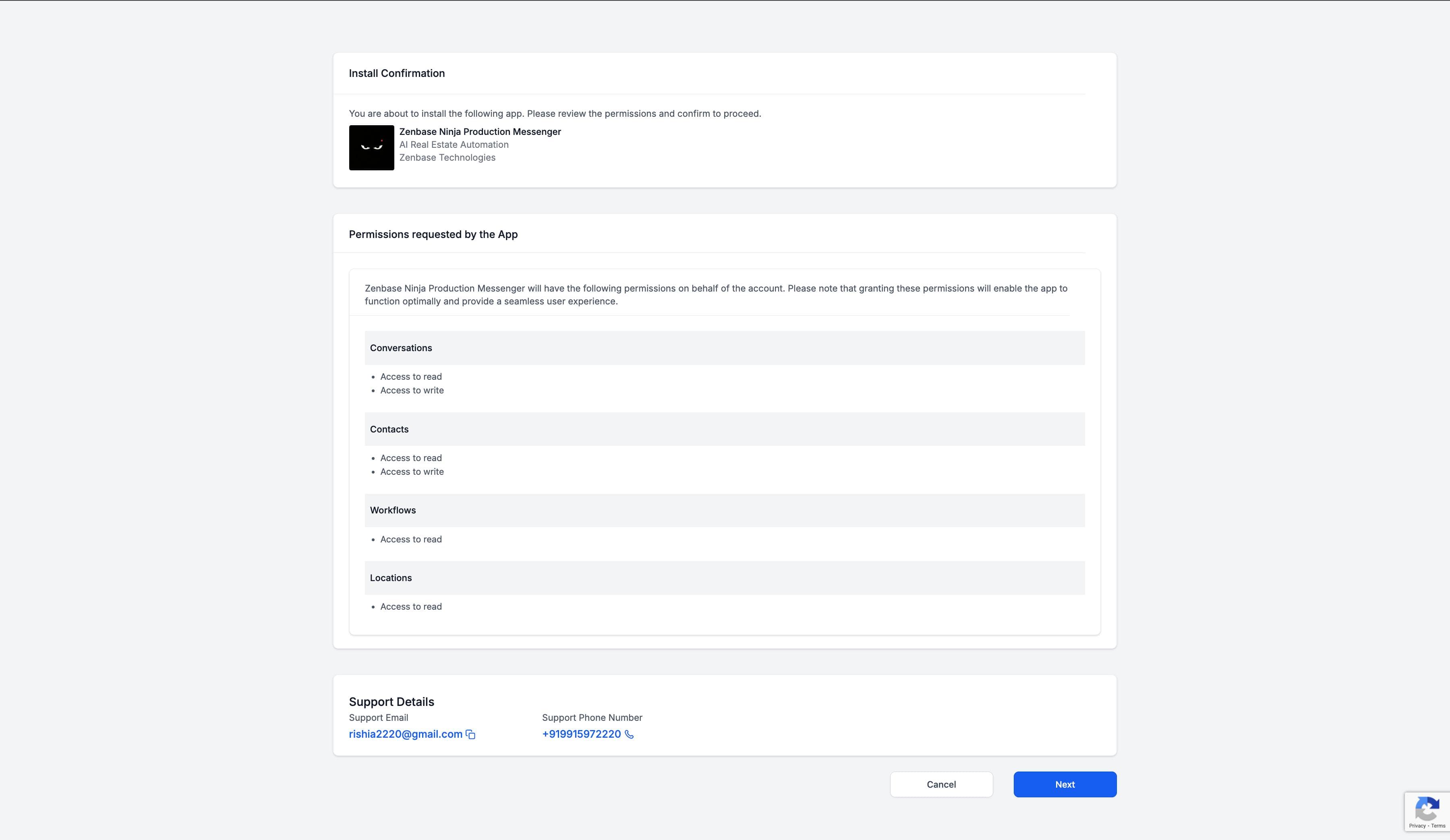Click the Zenbase Ninja Production Messenger app logo

(371, 147)
